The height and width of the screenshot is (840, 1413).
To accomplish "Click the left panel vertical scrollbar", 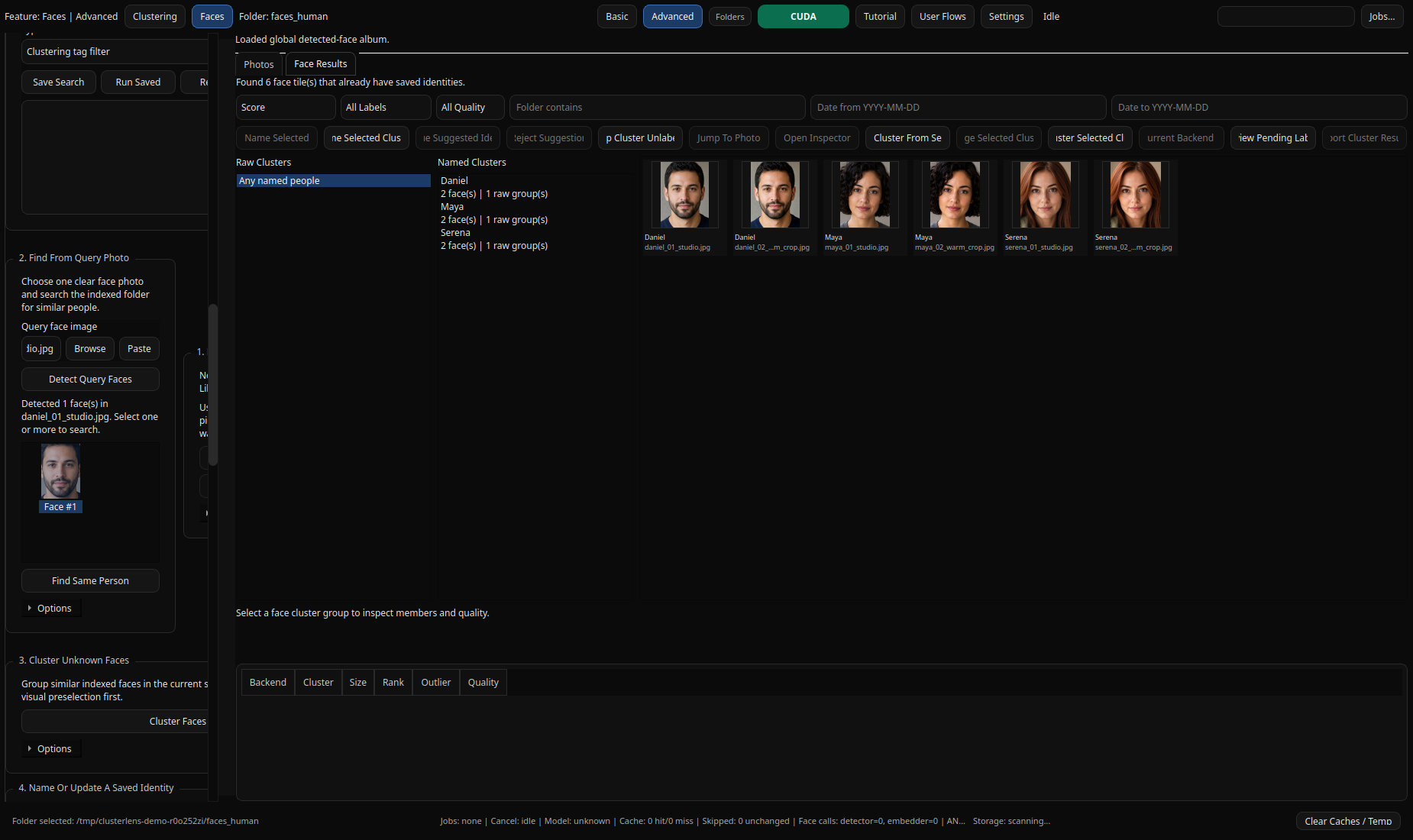I will pyautogui.click(x=213, y=385).
